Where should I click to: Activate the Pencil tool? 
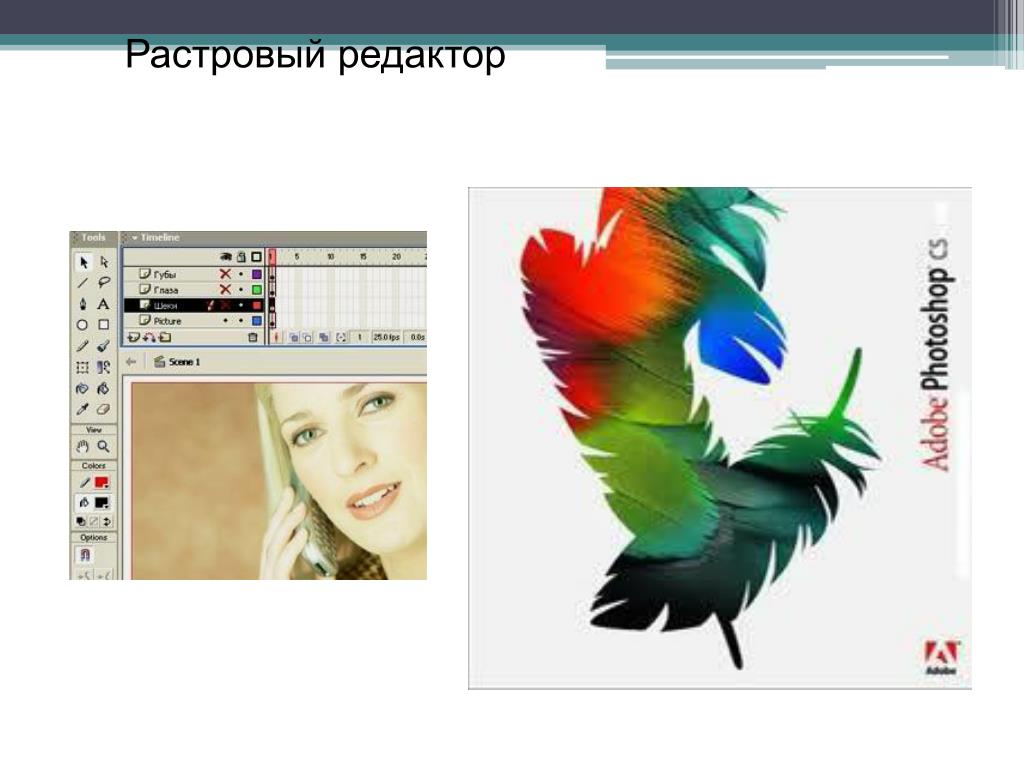click(83, 346)
